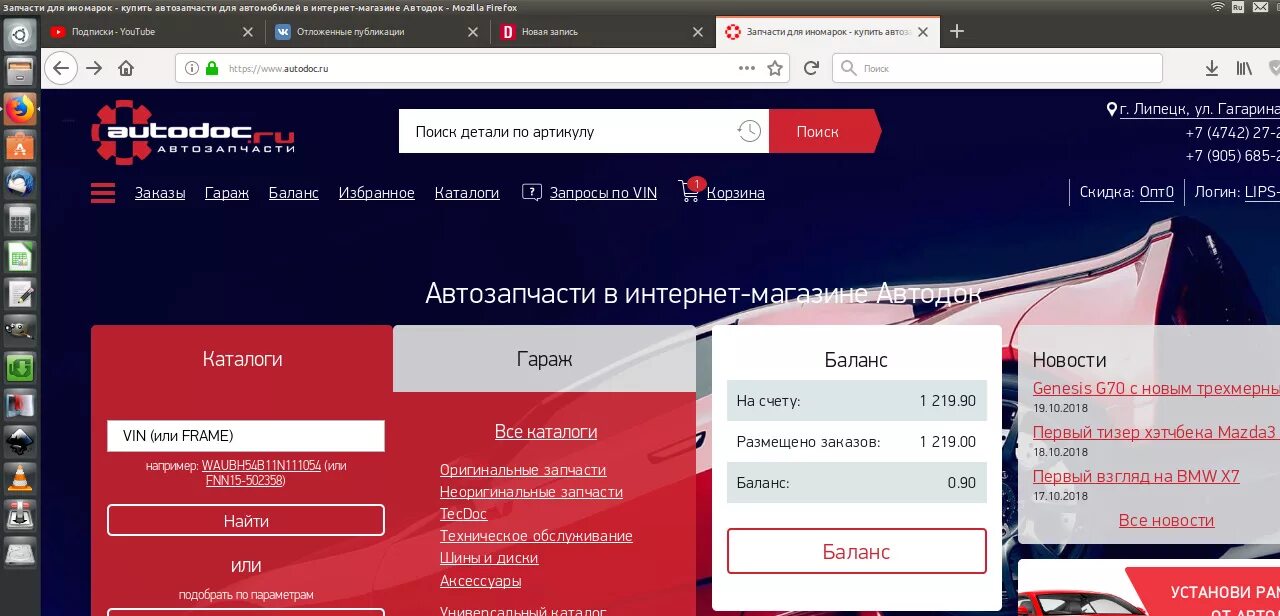Open a new tab with plus button
Viewport: 1280px width, 616px height.
point(957,31)
